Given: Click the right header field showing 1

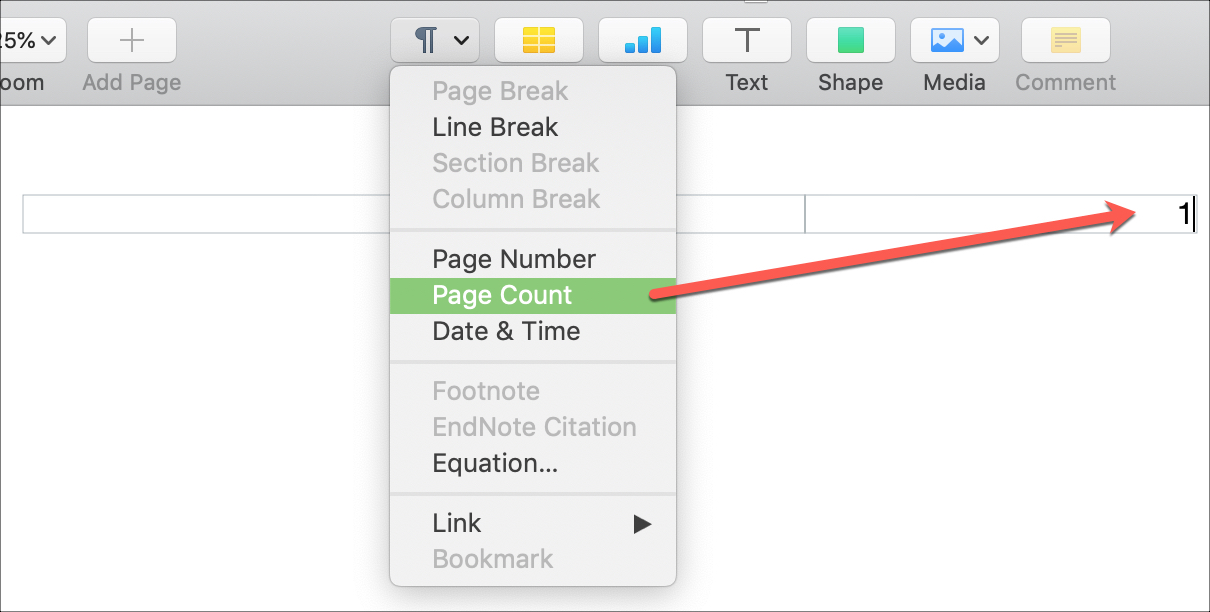Looking at the screenshot, I should [1001, 214].
